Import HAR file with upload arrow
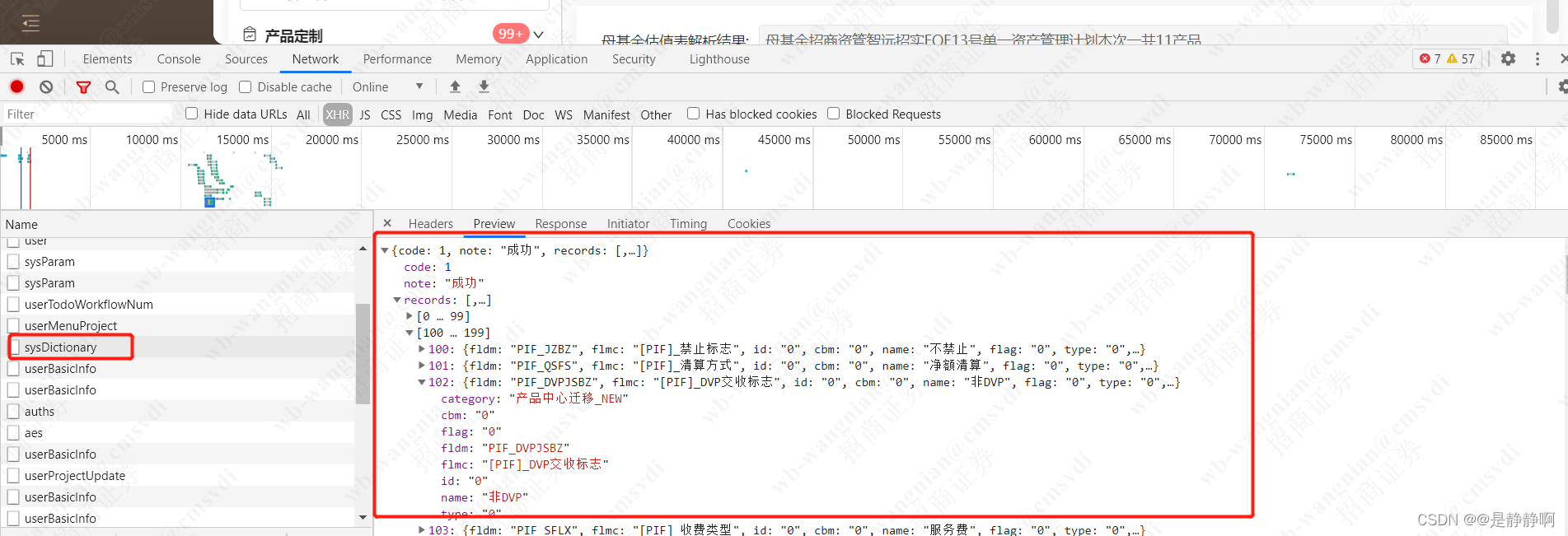 click(455, 86)
